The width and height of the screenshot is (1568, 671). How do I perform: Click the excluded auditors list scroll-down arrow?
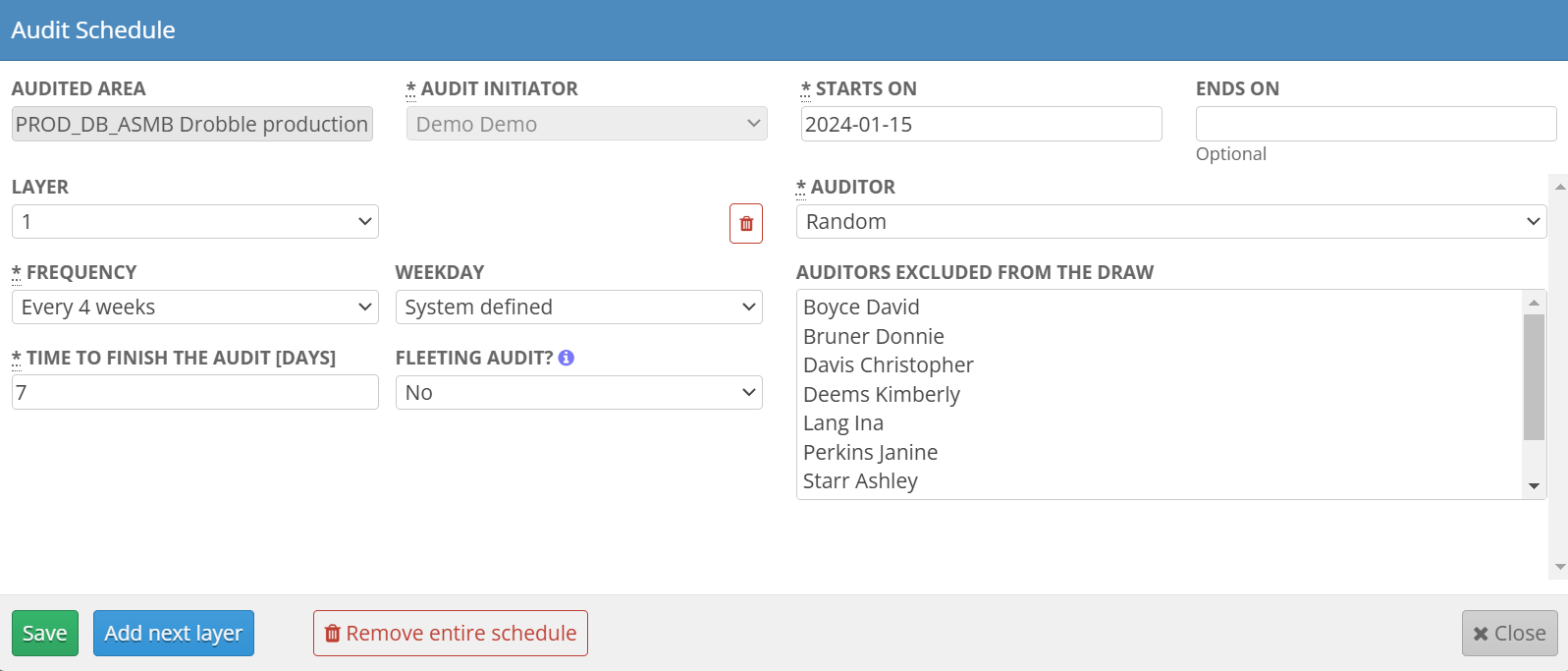point(1534,486)
